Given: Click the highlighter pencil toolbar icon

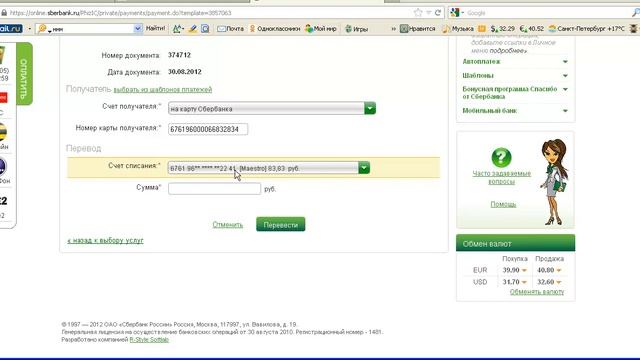Looking at the screenshot, I should [x=193, y=29].
